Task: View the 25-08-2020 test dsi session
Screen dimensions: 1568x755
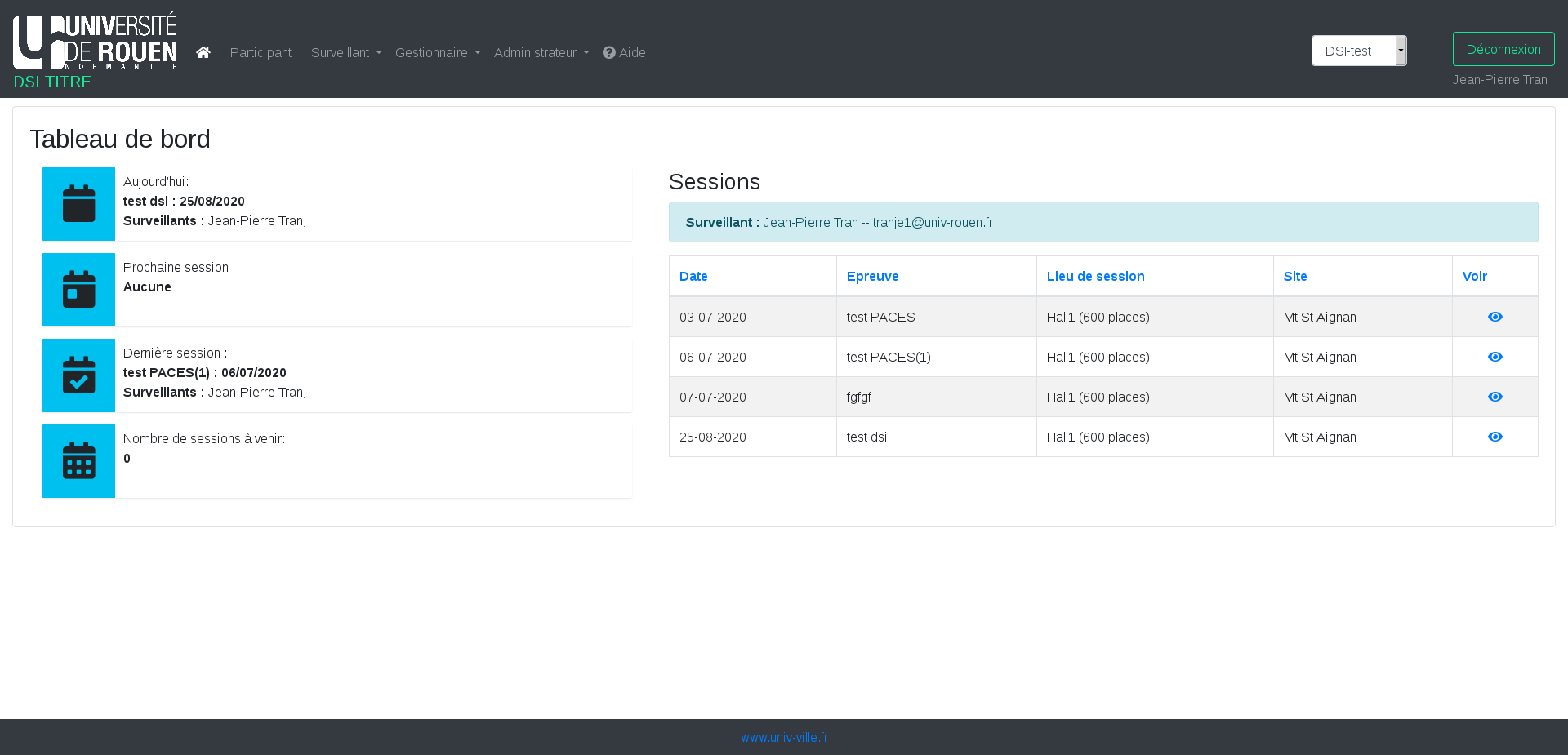Action: coord(1494,437)
